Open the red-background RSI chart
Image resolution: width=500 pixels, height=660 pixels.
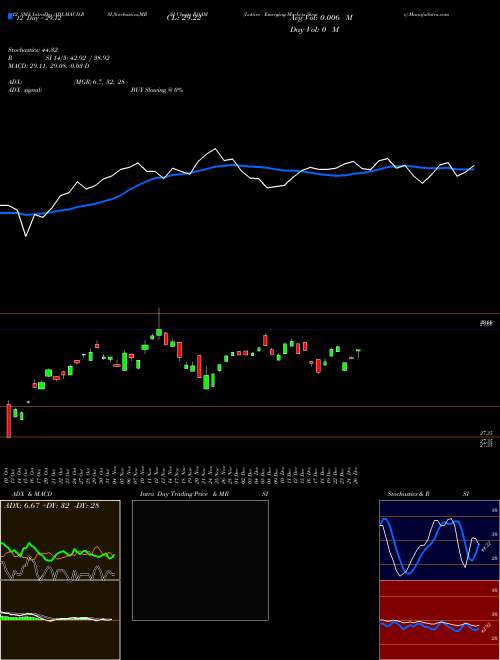439,620
